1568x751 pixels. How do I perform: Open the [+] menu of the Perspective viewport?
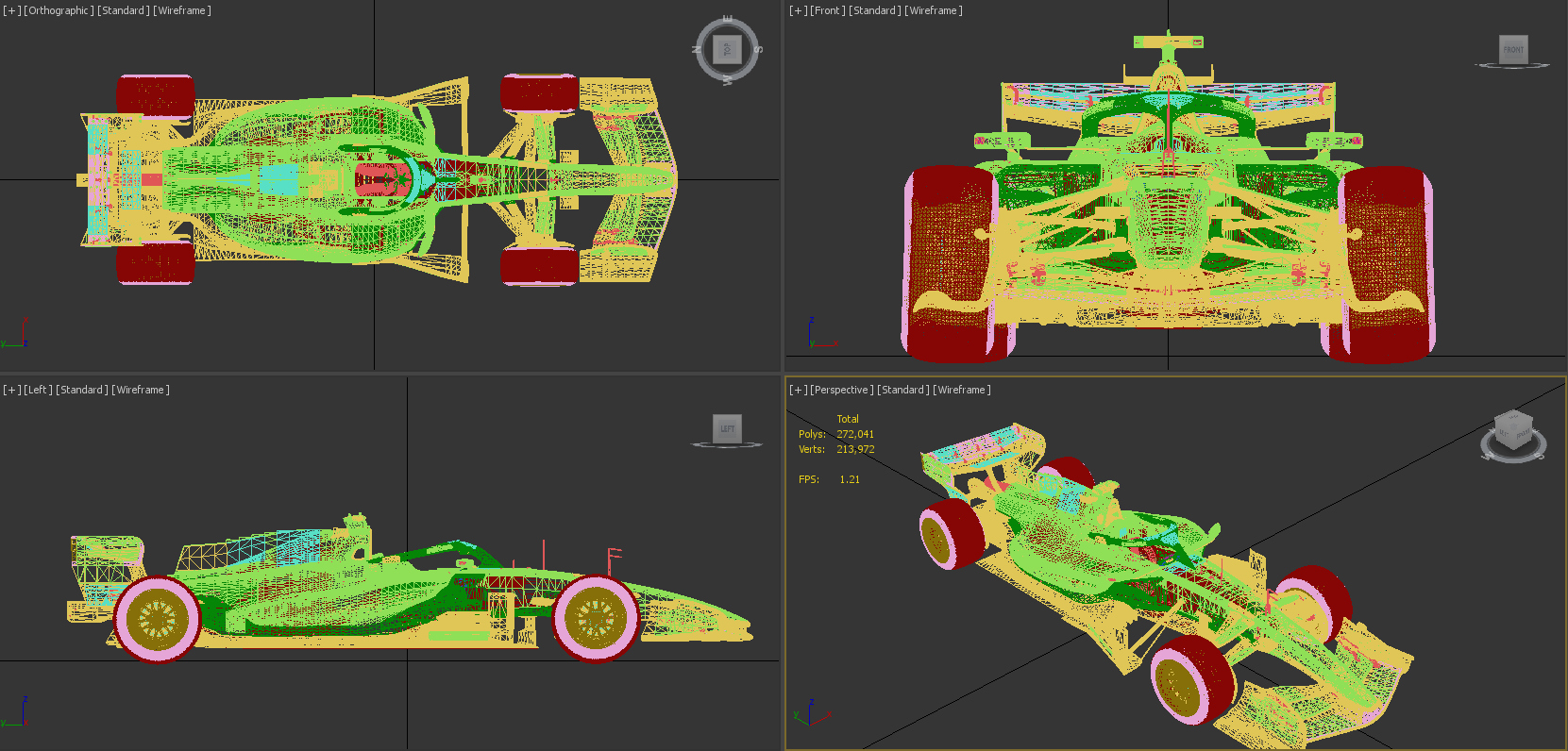pos(798,390)
